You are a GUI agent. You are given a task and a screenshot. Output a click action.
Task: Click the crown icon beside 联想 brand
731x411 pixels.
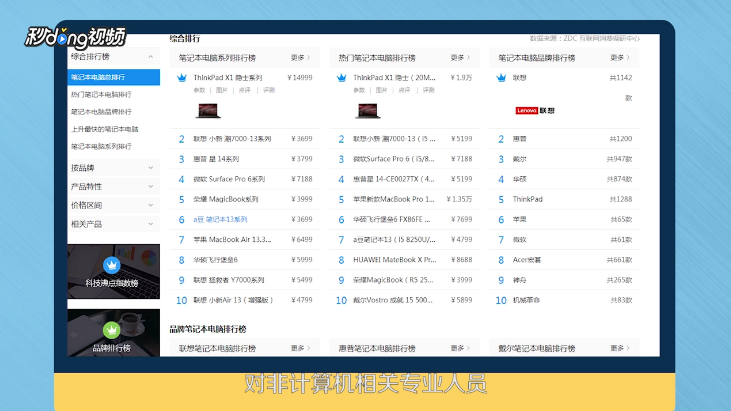coord(501,78)
